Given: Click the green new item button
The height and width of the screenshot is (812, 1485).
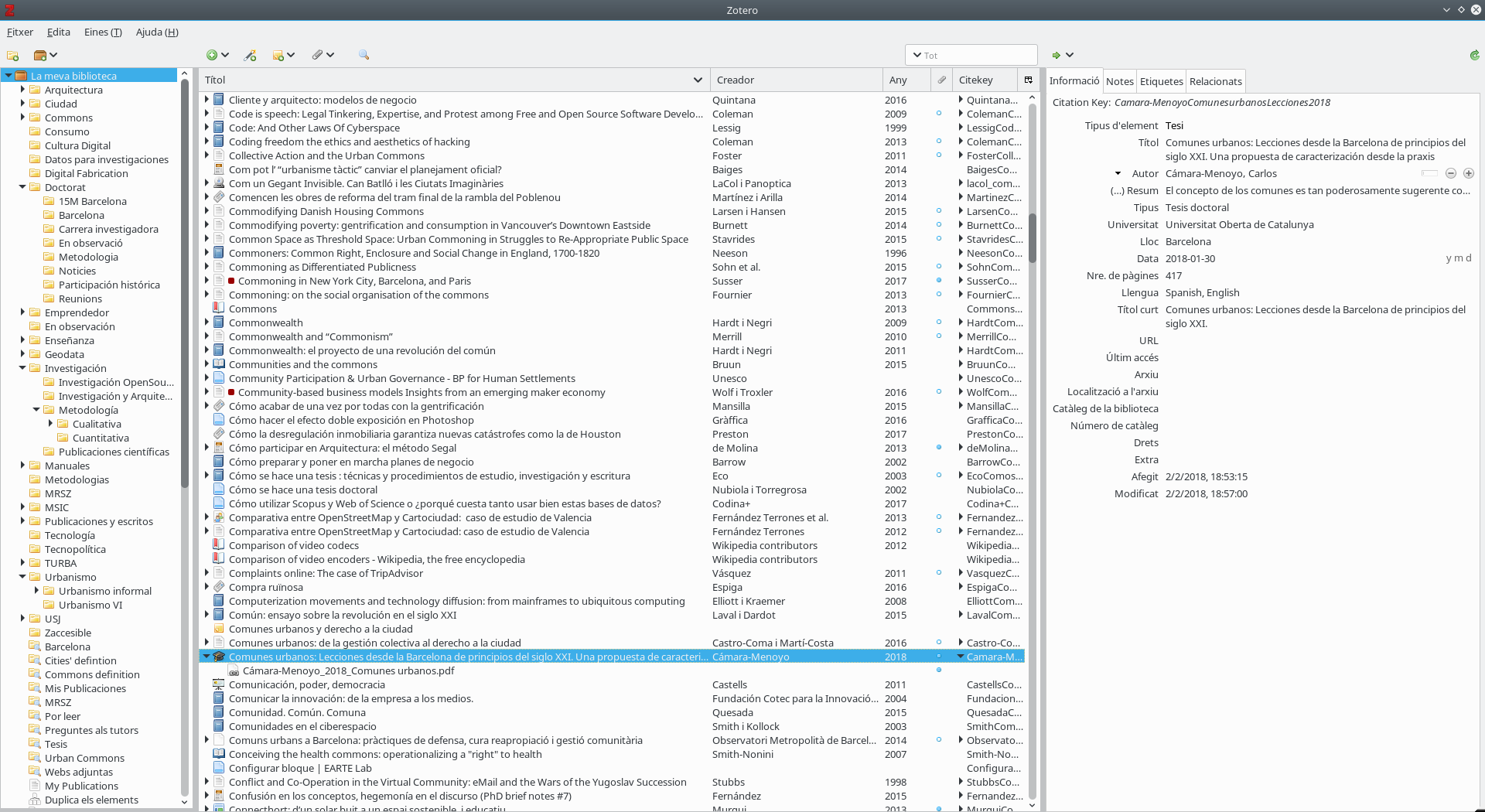Looking at the screenshot, I should 212,55.
